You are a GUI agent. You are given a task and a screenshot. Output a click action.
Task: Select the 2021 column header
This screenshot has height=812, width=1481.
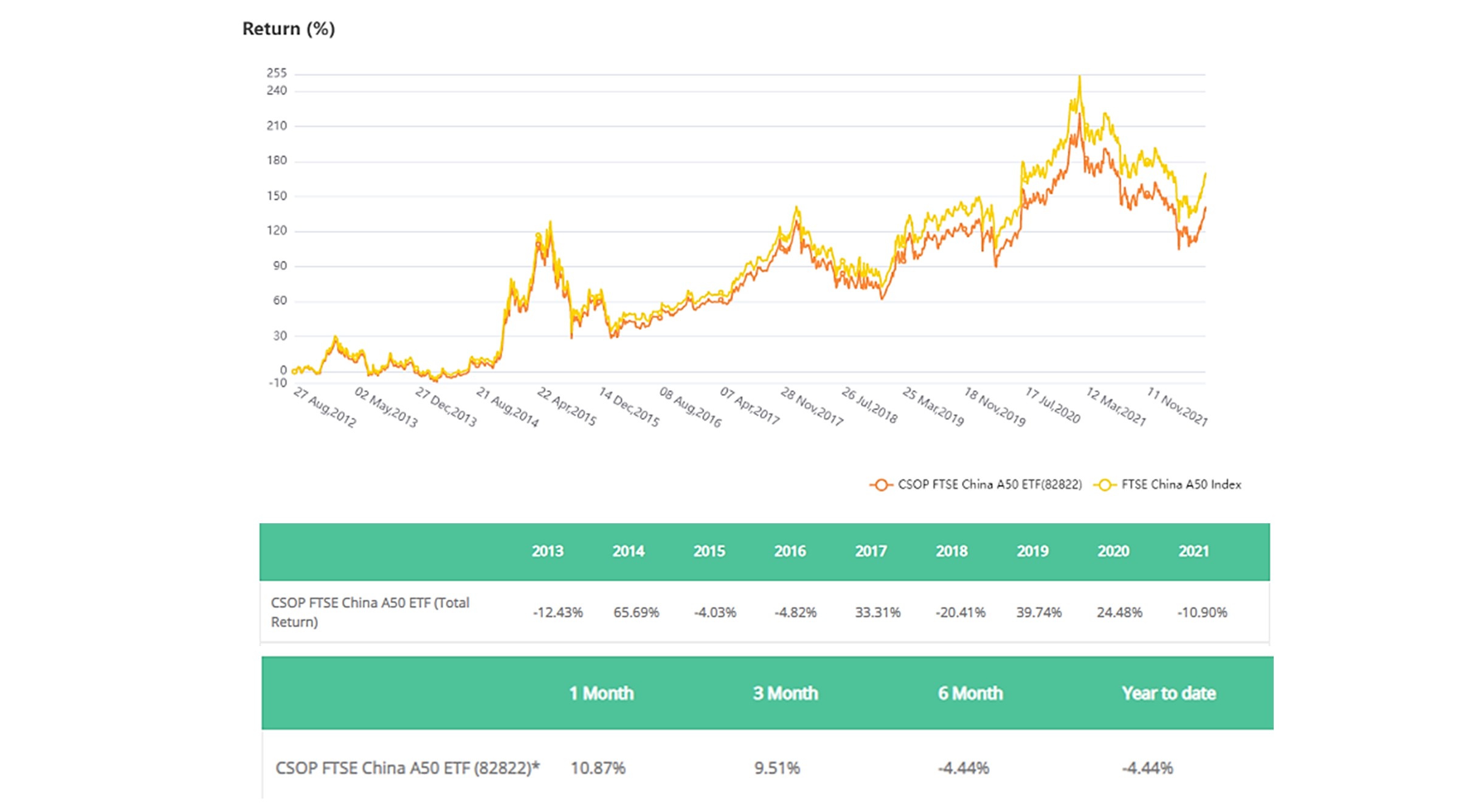click(x=1193, y=551)
